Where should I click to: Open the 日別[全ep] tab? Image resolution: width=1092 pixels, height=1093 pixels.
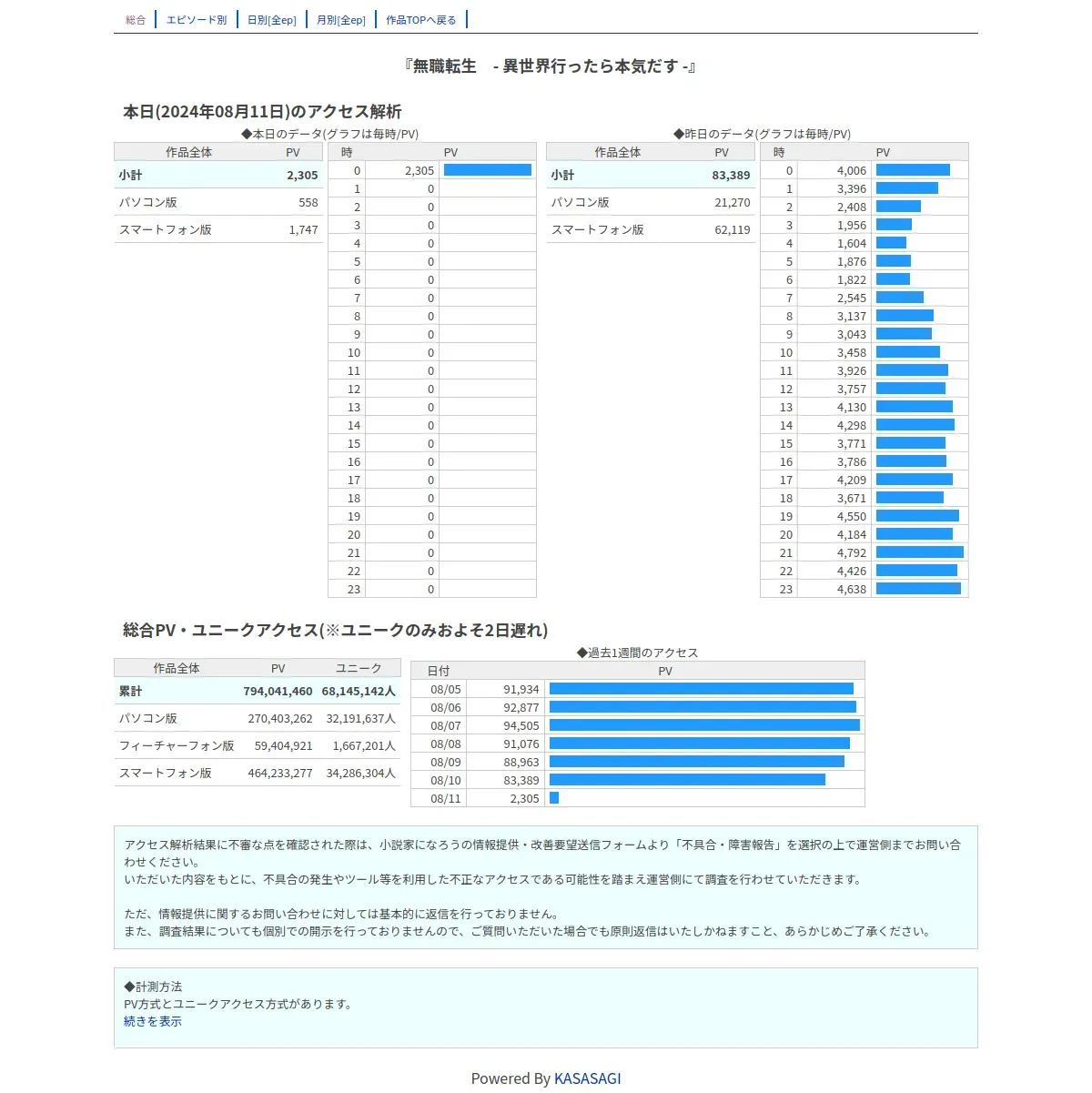pyautogui.click(x=272, y=20)
